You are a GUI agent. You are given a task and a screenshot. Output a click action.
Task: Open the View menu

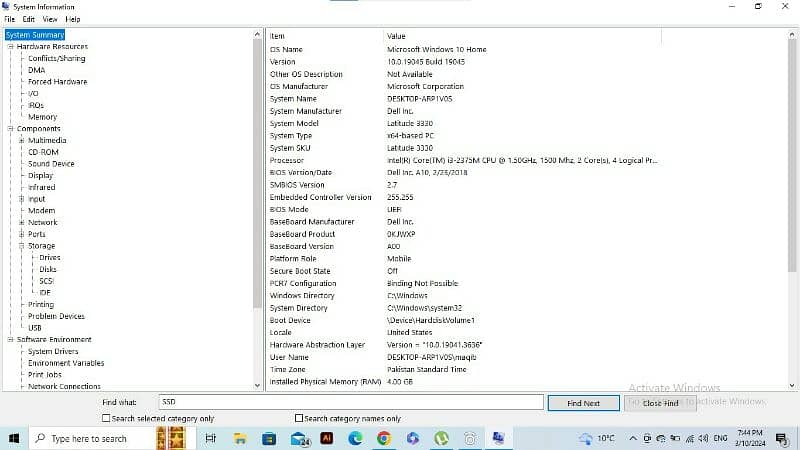coord(50,19)
